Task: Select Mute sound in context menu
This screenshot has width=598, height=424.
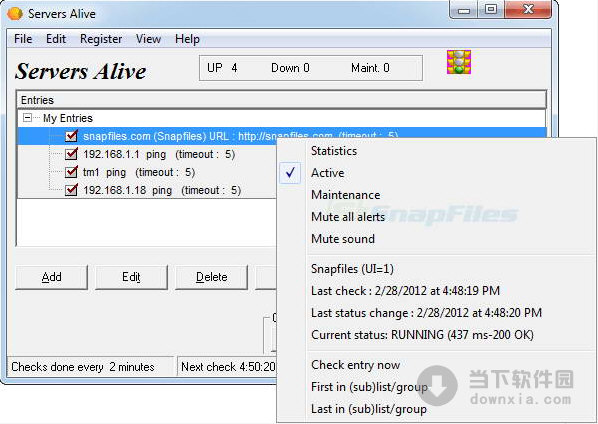Action: pos(437,239)
